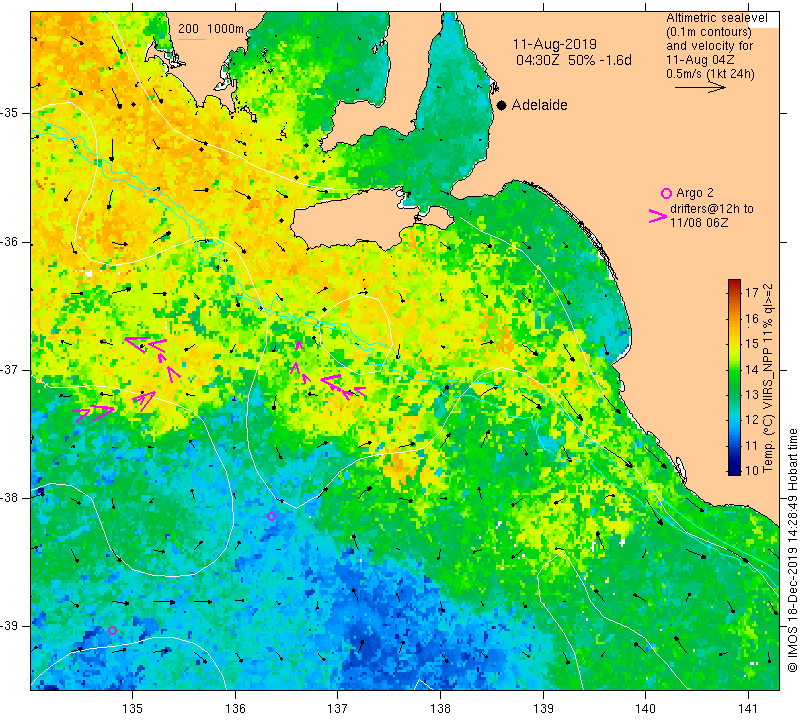Click the Adelaide label text
Screen dimensions: 800x720
[x=539, y=105]
